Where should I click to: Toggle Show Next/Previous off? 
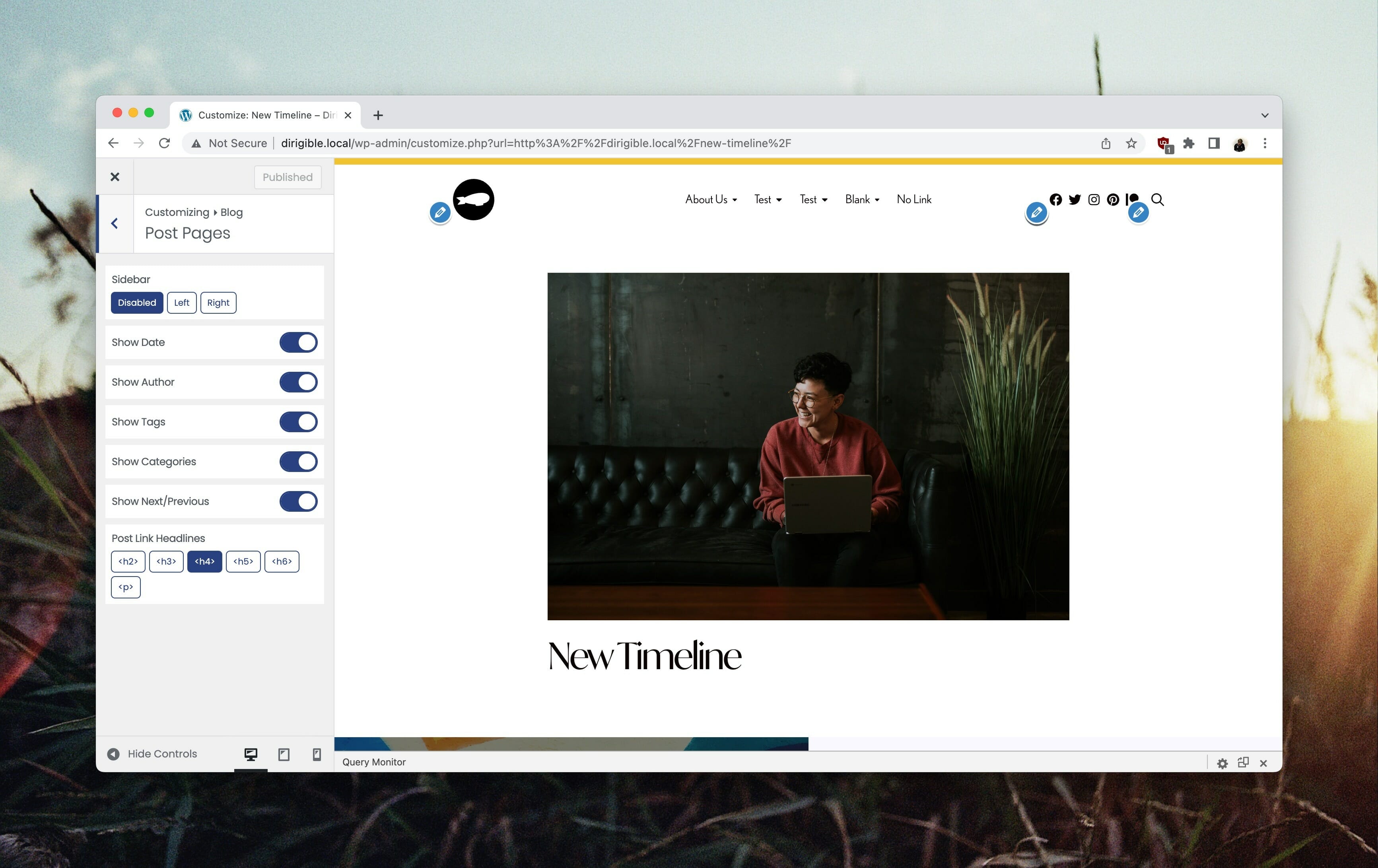[x=298, y=502]
